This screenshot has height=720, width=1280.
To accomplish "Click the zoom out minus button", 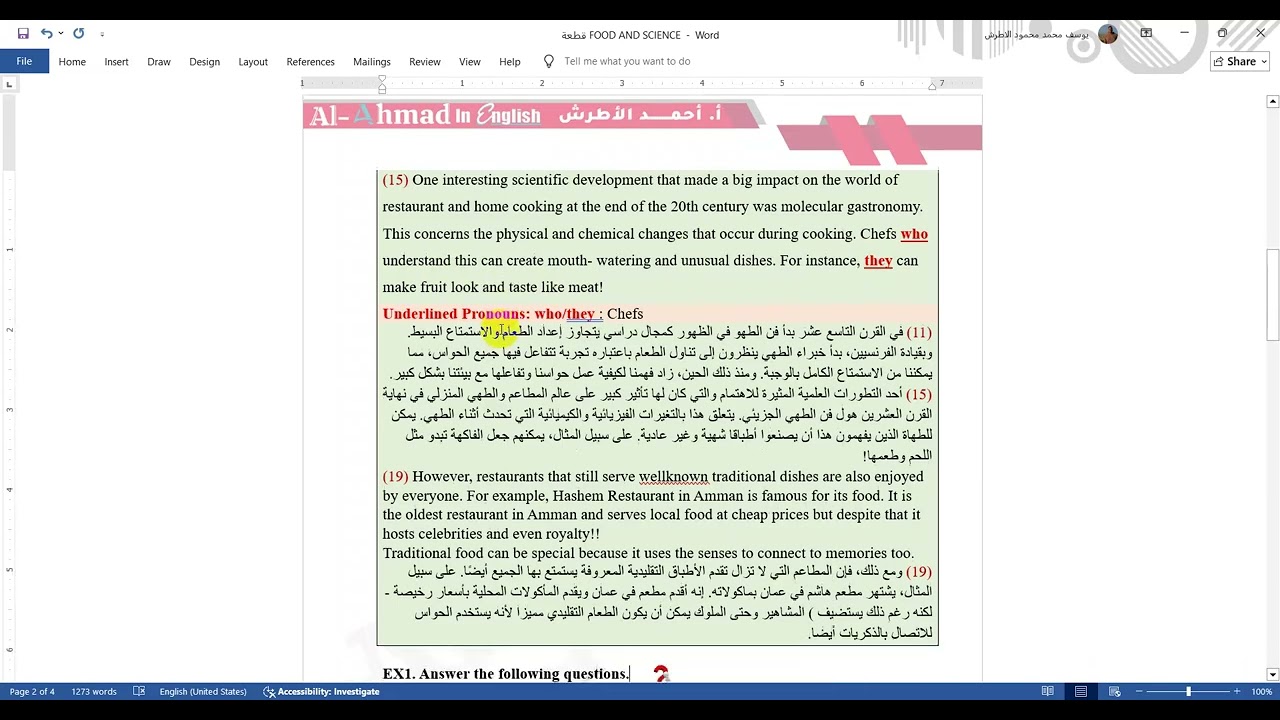I will pyautogui.click(x=1140, y=691).
